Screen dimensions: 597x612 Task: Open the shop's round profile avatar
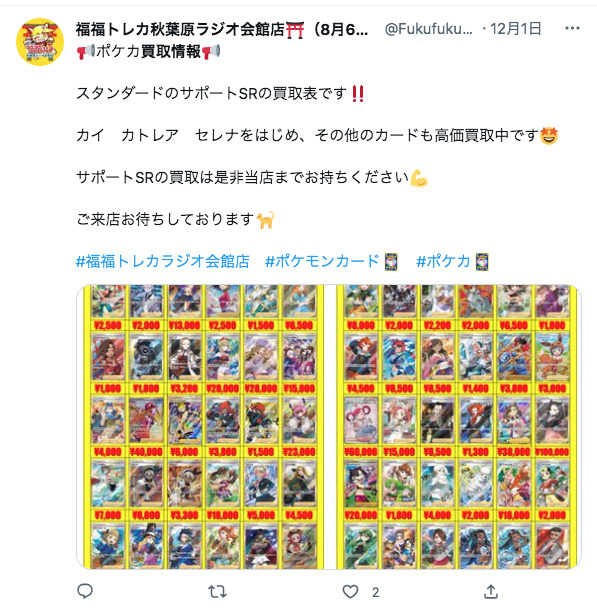pyautogui.click(x=40, y=42)
